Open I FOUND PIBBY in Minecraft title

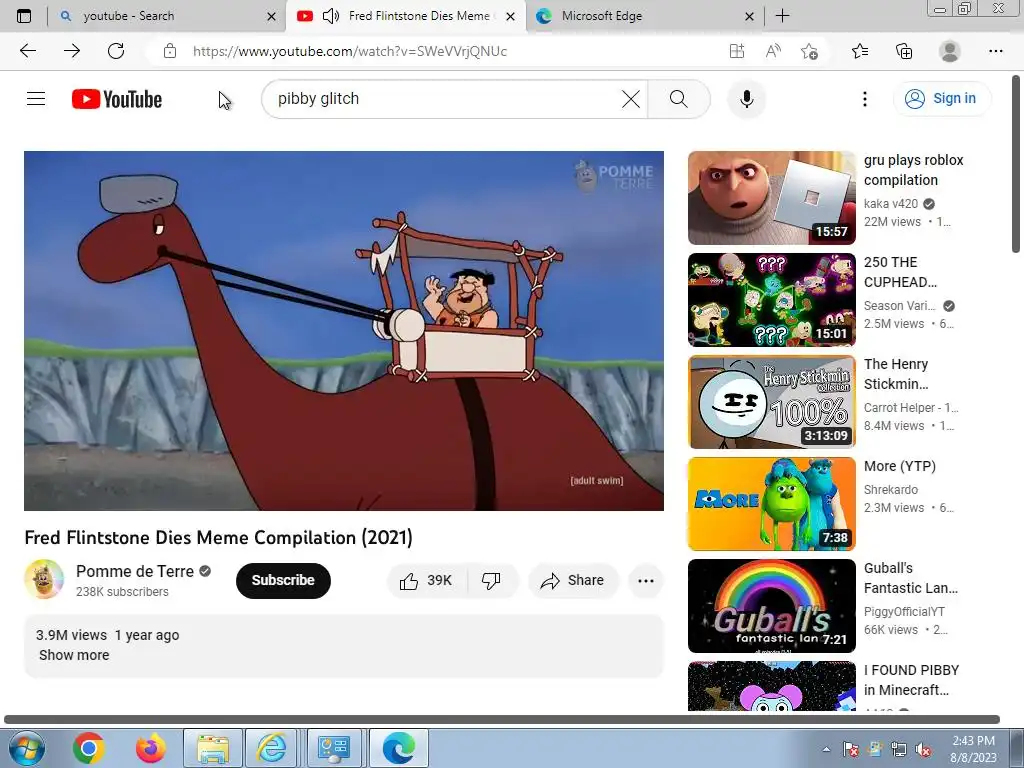(x=911, y=680)
